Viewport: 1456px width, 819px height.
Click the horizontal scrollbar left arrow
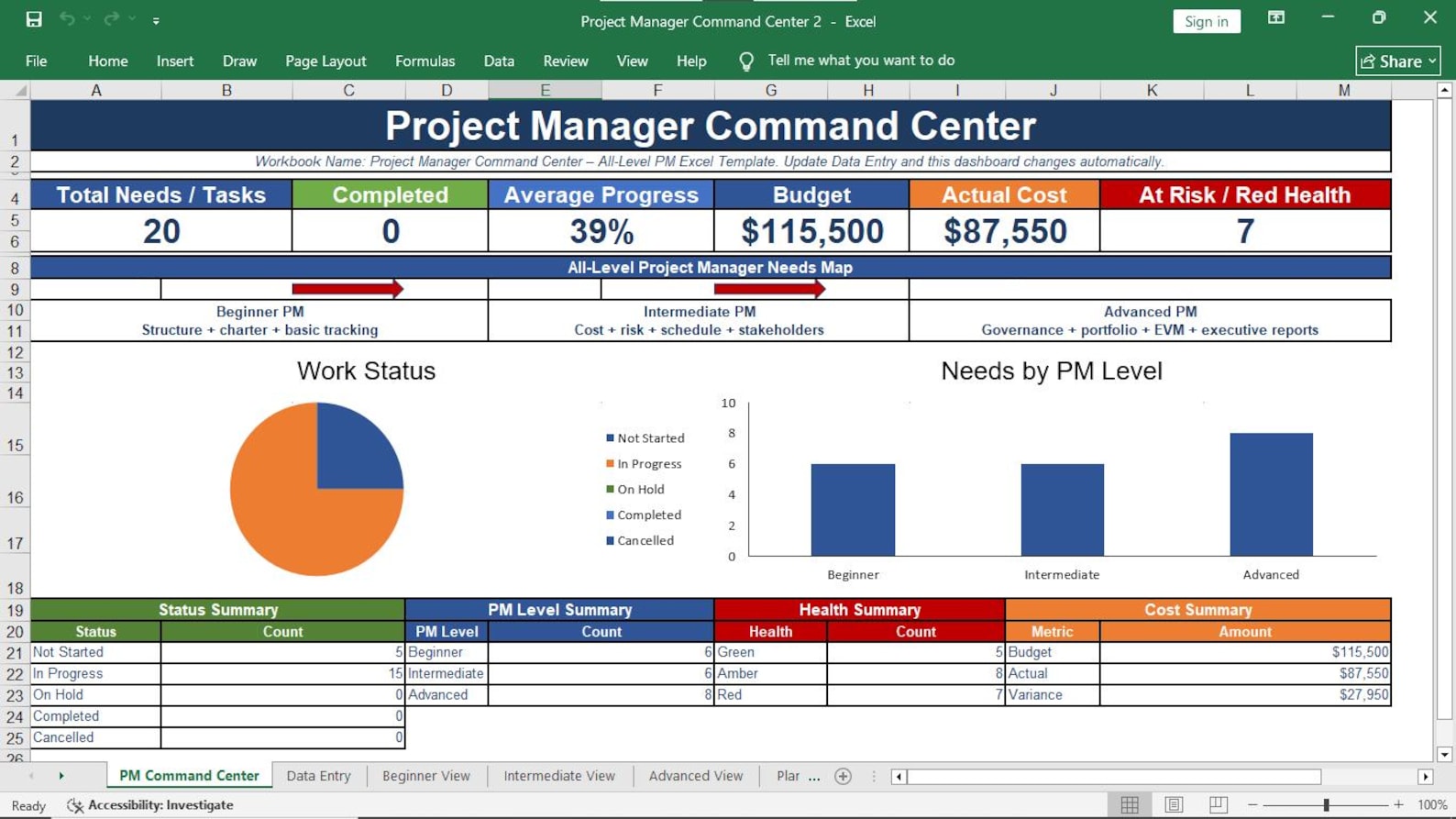coord(899,777)
